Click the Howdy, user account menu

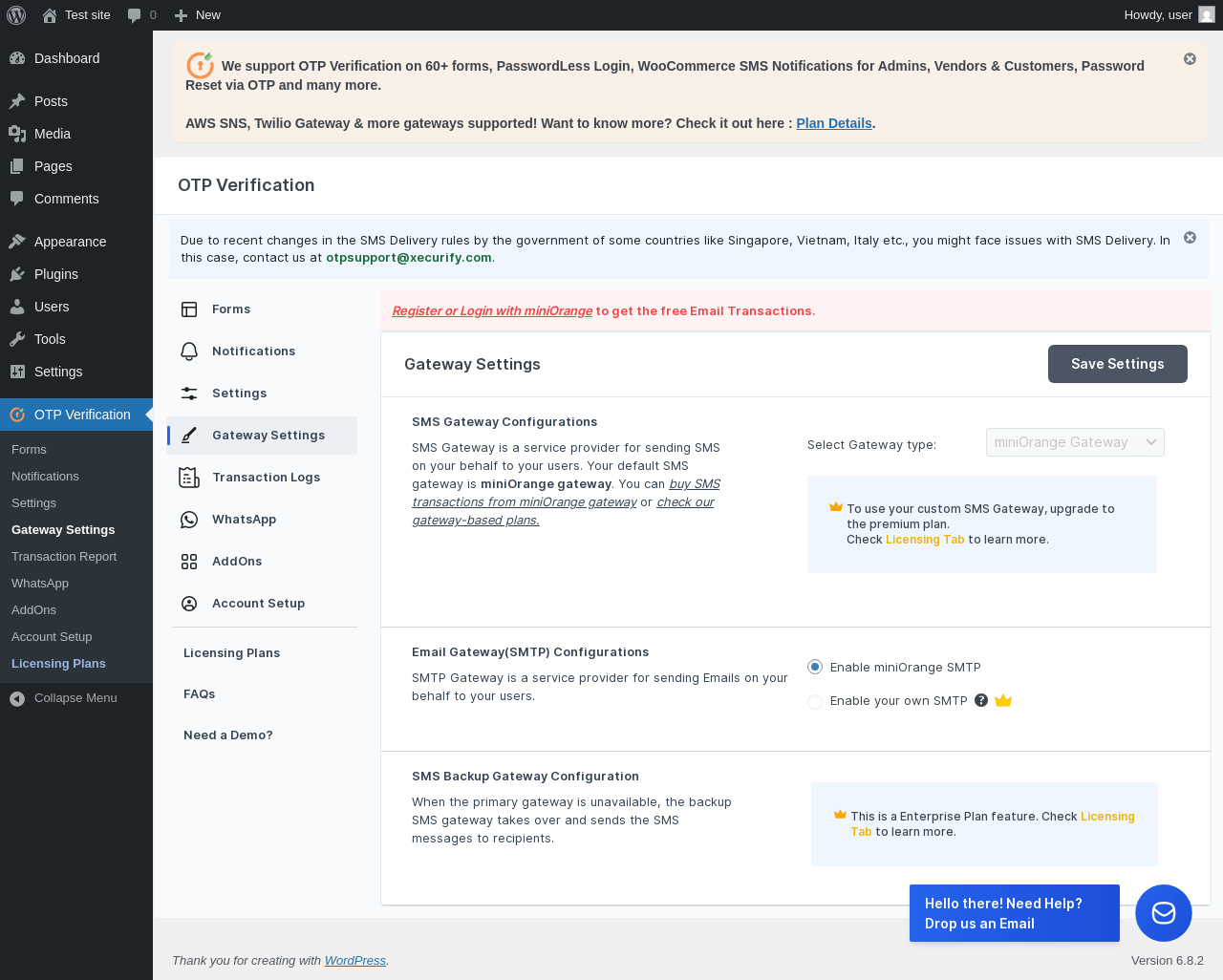pyautogui.click(x=1169, y=15)
